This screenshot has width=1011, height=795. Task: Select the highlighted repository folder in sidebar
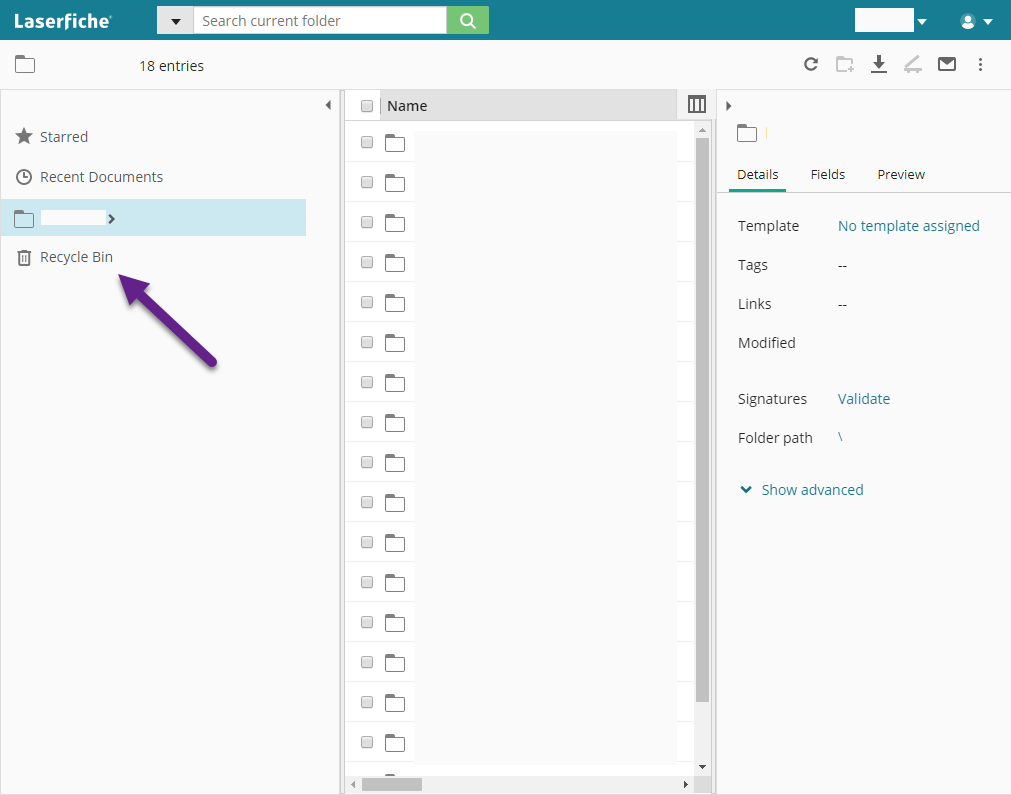pyautogui.click(x=153, y=218)
